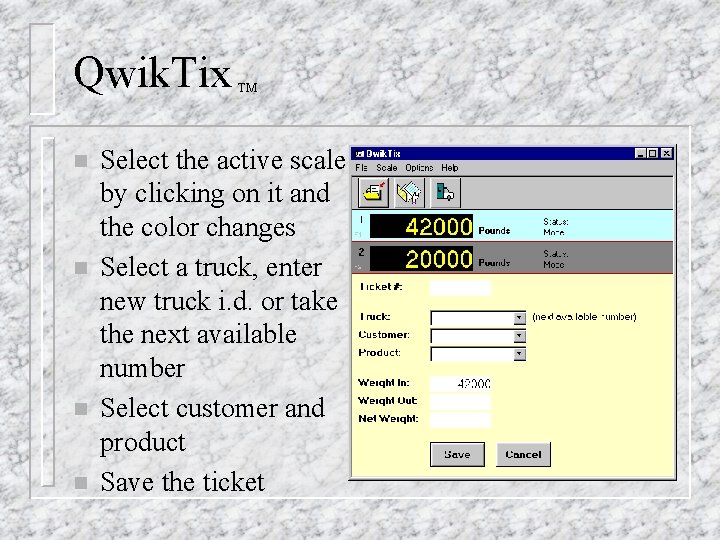Open the File menu
This screenshot has width=720, height=540.
pyautogui.click(x=361, y=168)
